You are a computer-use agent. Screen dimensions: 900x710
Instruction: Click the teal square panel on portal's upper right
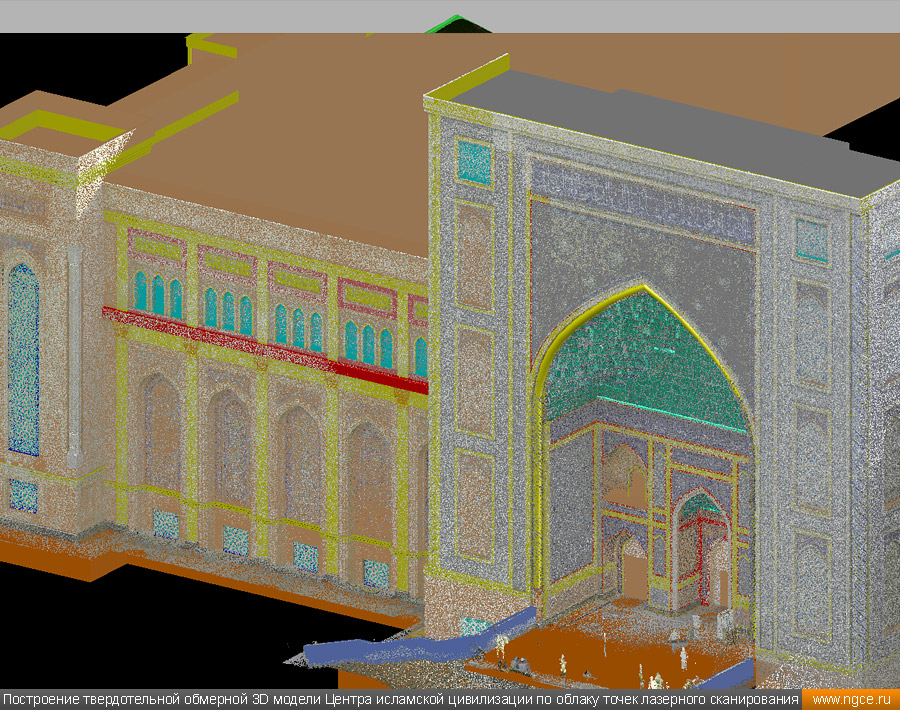[x=811, y=240]
